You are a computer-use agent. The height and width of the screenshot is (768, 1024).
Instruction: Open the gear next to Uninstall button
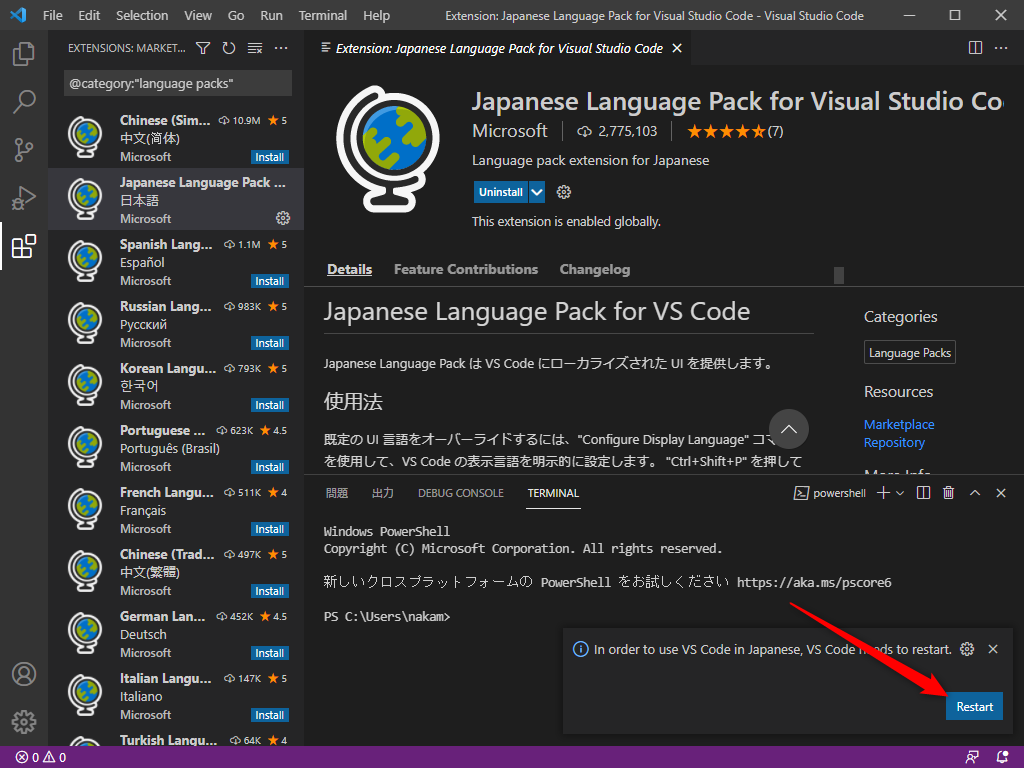564,192
